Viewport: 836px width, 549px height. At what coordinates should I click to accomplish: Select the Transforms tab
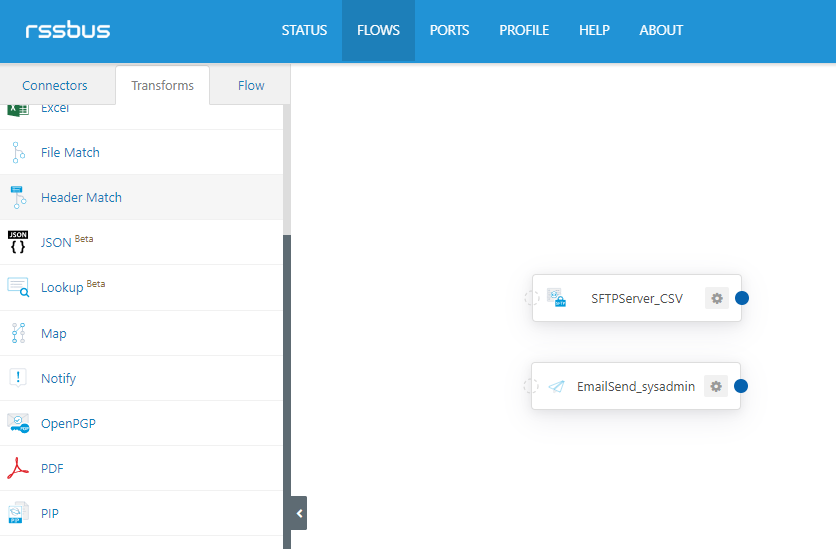[x=162, y=85]
